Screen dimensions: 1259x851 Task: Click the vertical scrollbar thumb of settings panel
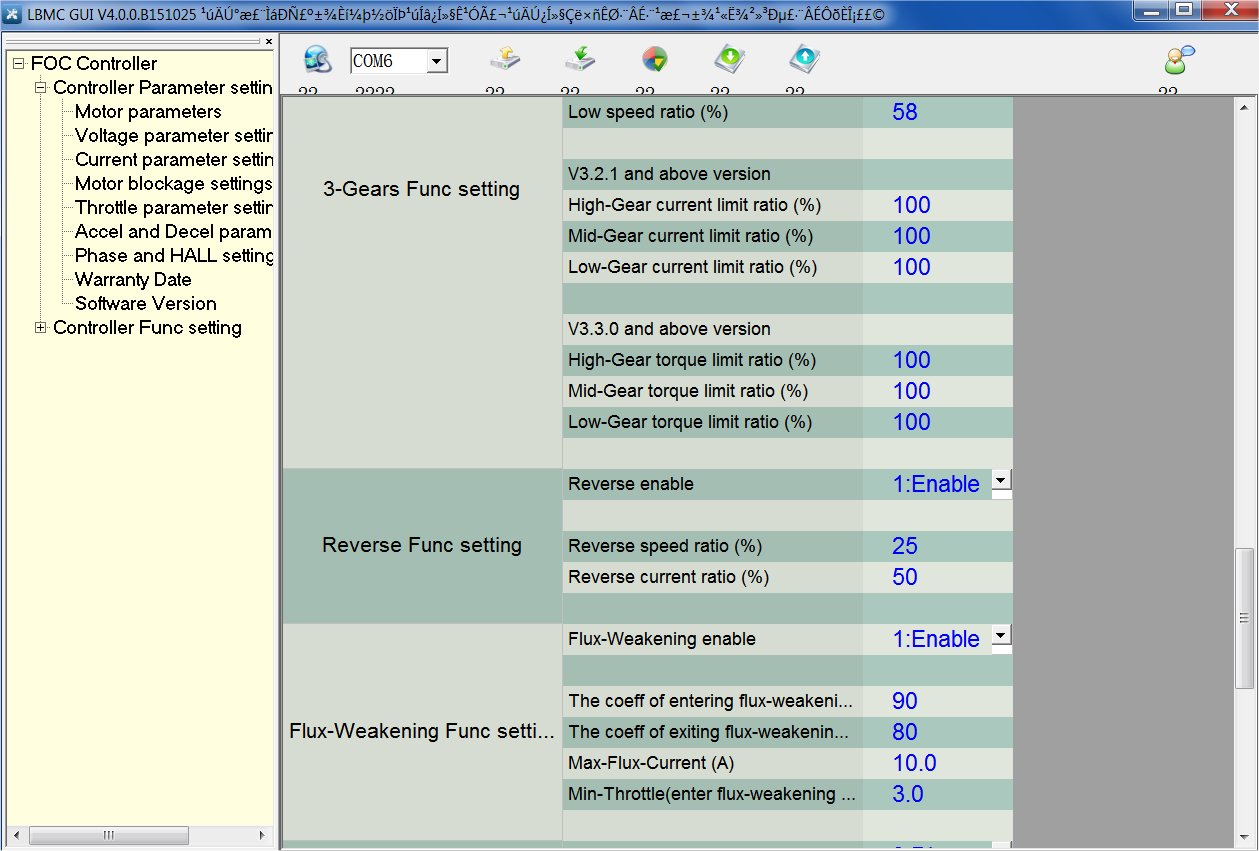1244,617
